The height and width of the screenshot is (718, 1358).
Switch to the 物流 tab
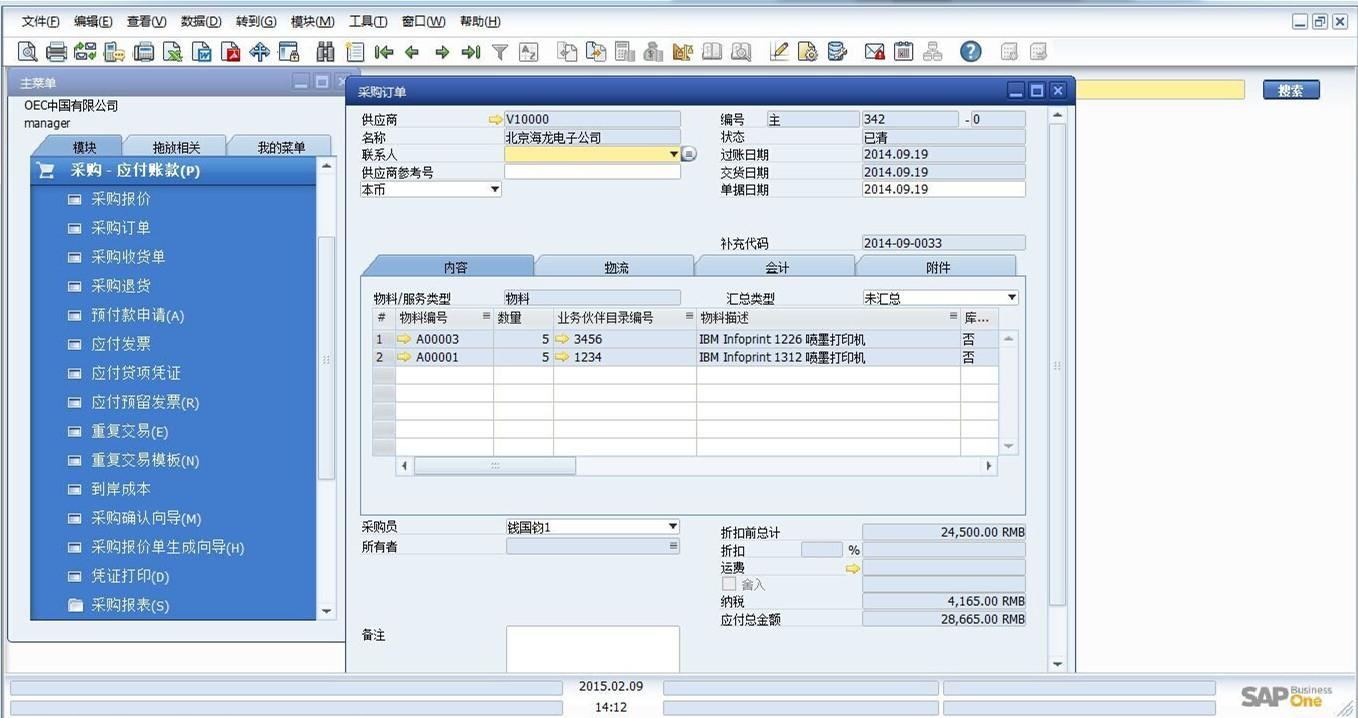(x=616, y=267)
